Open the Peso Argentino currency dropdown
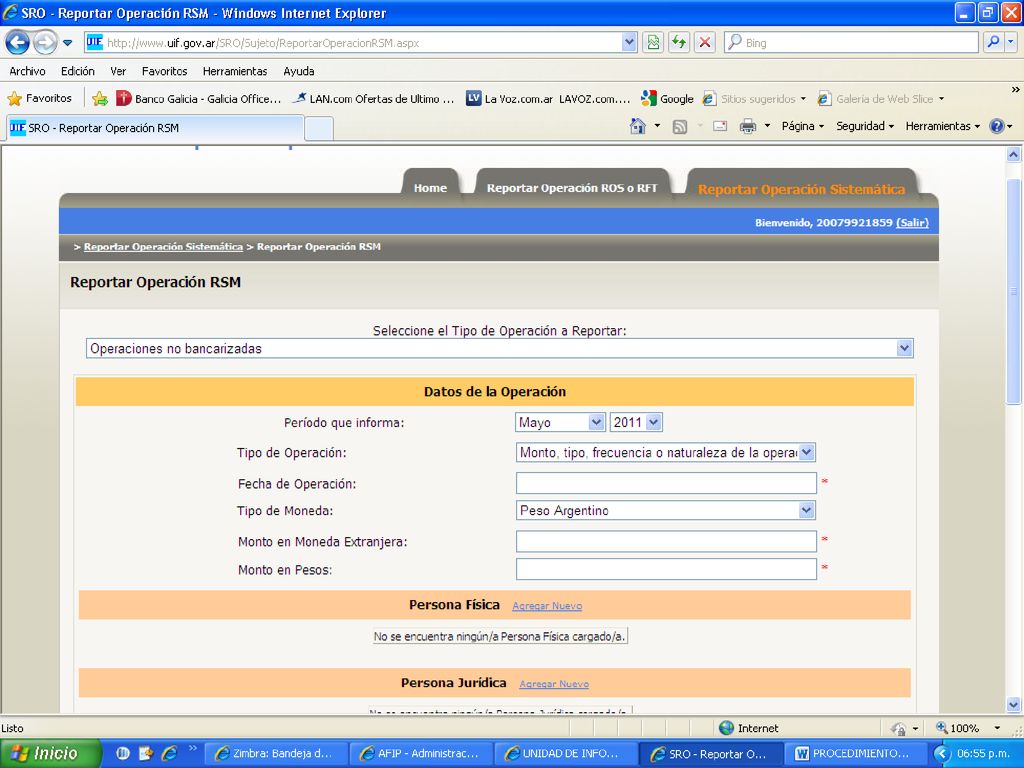Image resolution: width=1024 pixels, height=768 pixels. (x=665, y=510)
